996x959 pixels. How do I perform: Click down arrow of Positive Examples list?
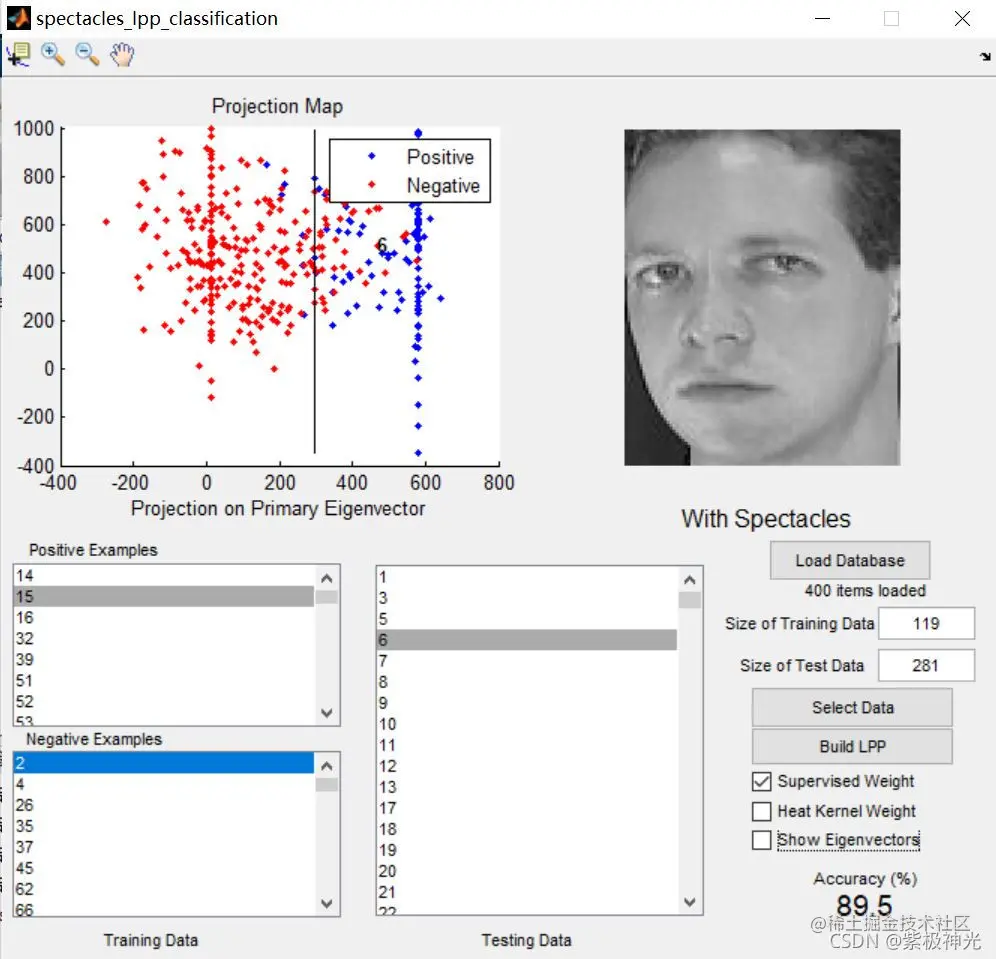326,713
